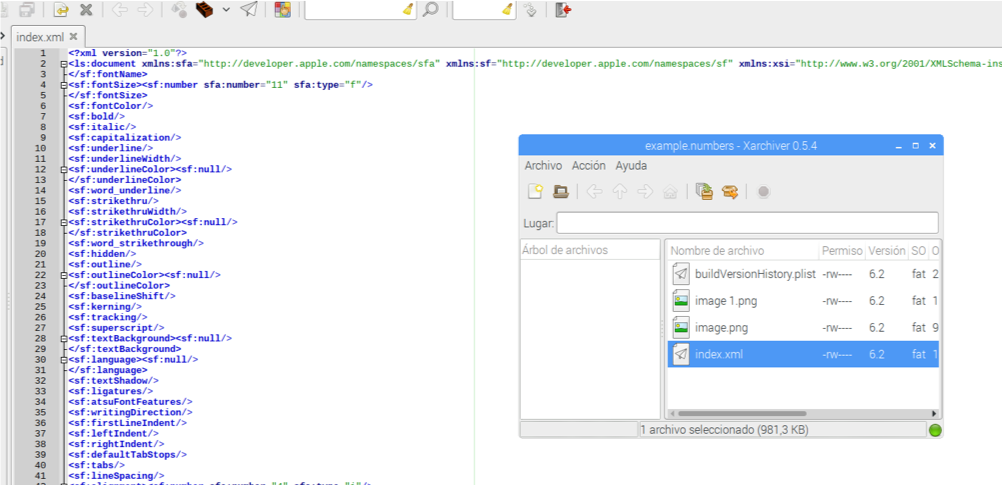The width and height of the screenshot is (1002, 485).
Task: Click the Save All icon in Geany toolbar
Action: [x=27, y=10]
